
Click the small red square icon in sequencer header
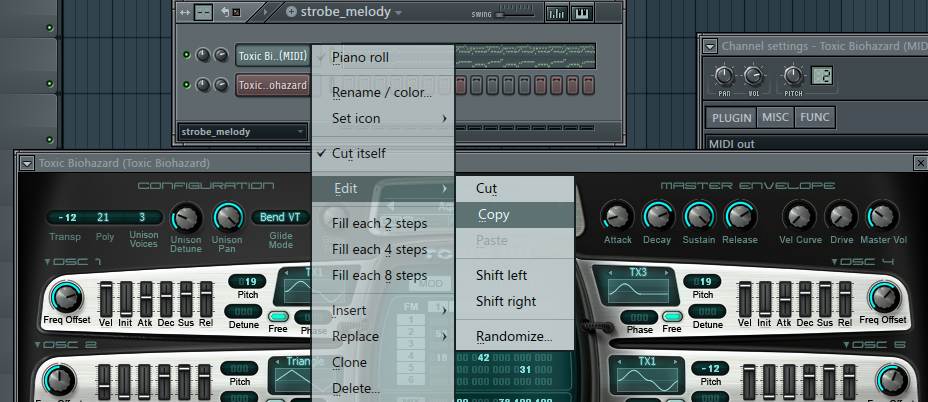click(x=237, y=12)
